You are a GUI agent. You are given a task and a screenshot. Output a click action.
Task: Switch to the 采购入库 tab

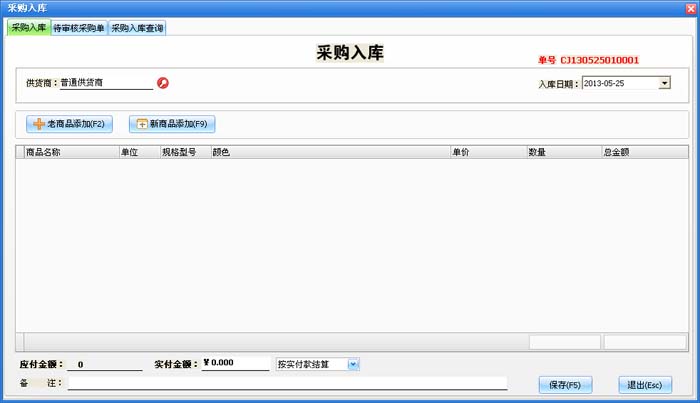click(29, 28)
